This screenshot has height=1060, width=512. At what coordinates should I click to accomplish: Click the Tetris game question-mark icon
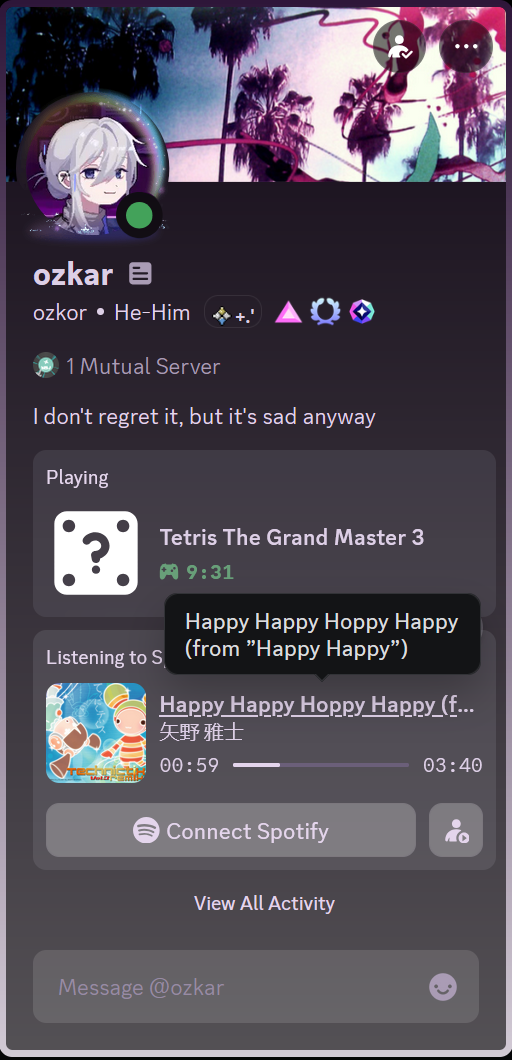(95, 553)
